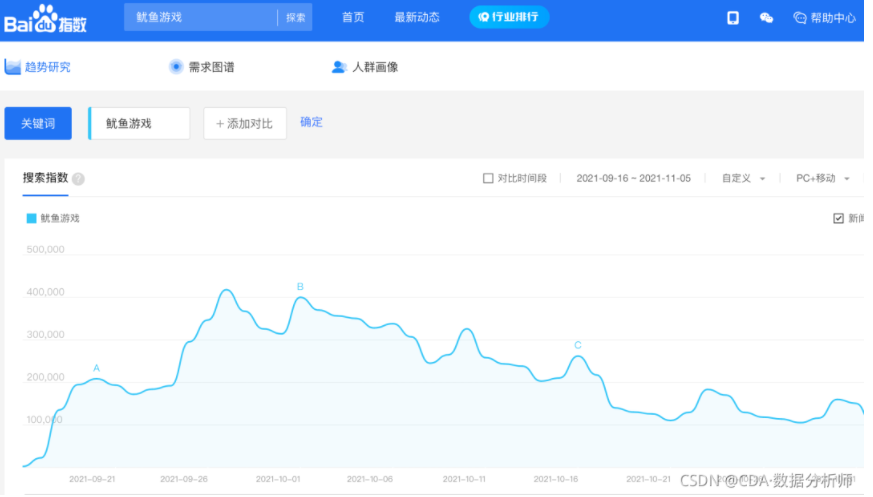Open the WeChat icon in header
Image resolution: width=873 pixels, height=497 pixels.
[766, 18]
